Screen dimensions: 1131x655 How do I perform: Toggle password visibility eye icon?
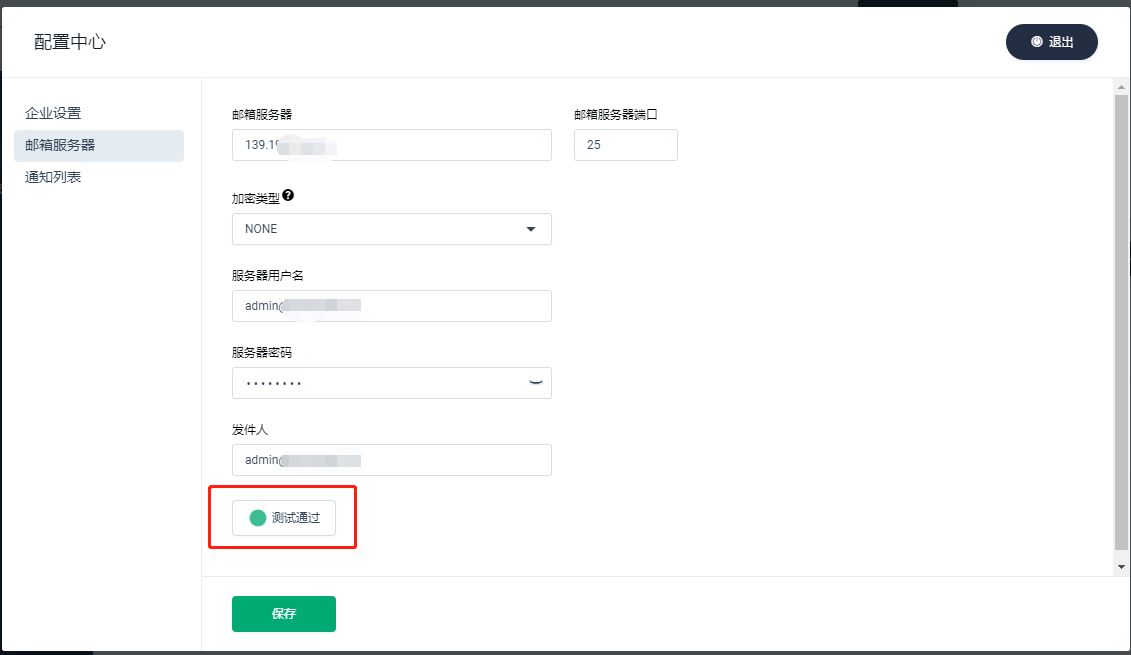tap(536, 383)
